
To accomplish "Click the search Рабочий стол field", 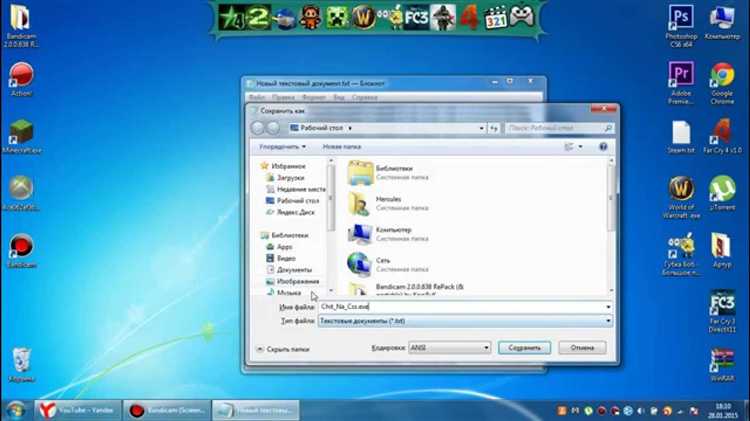I will click(559, 128).
